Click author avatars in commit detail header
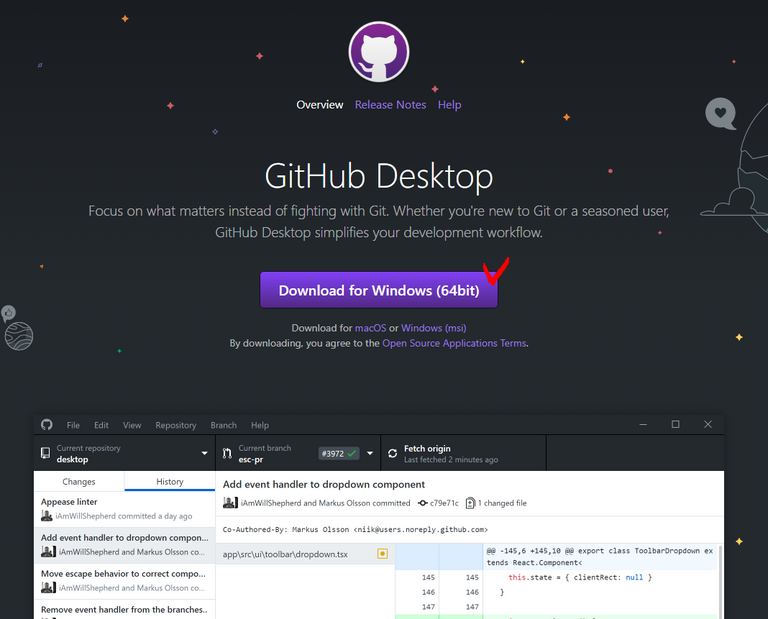The height and width of the screenshot is (619, 768). [x=230, y=502]
